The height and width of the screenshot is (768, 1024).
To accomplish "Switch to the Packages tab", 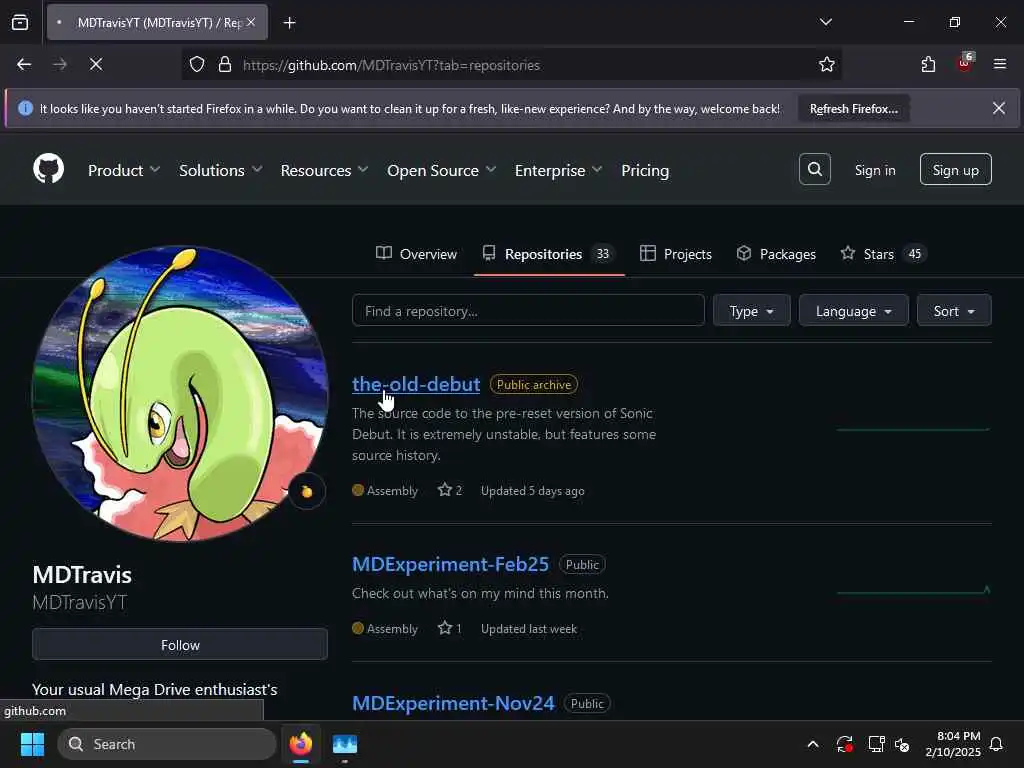I will click(776, 253).
